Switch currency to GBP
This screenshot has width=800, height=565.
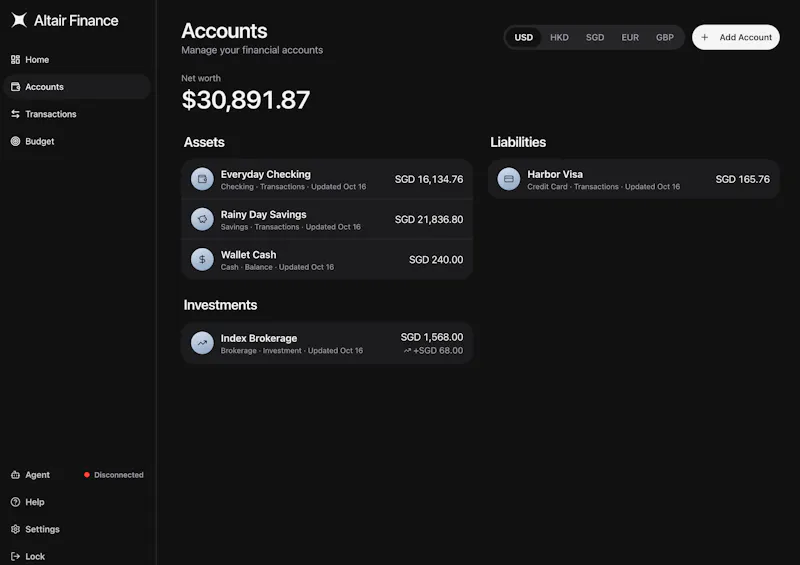[x=665, y=37]
